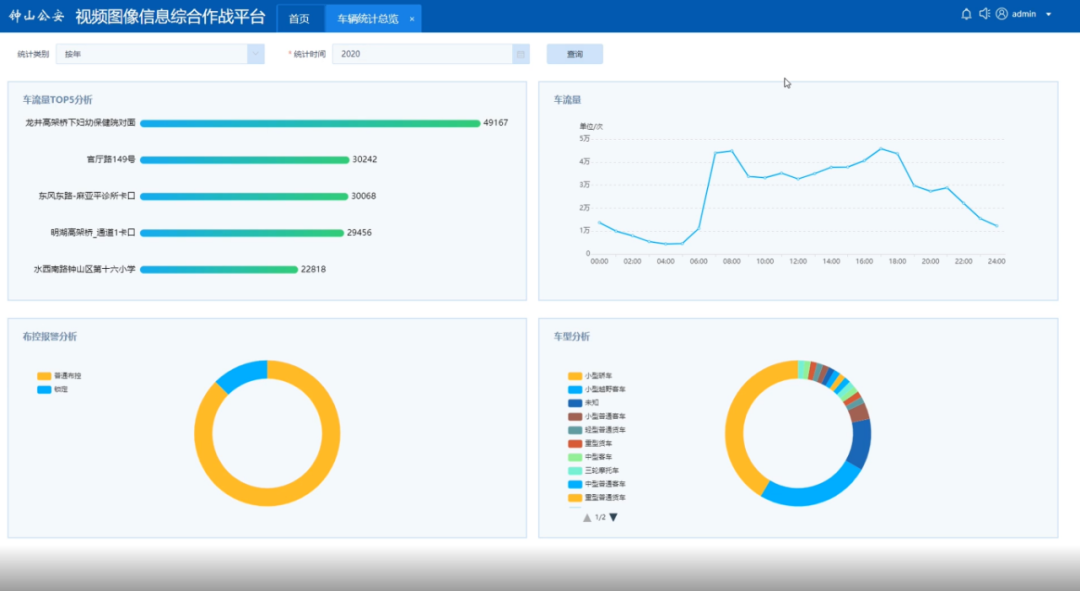This screenshot has width=1080, height=591.
Task: Open the 统计类别 dropdown
Action: click(x=159, y=54)
